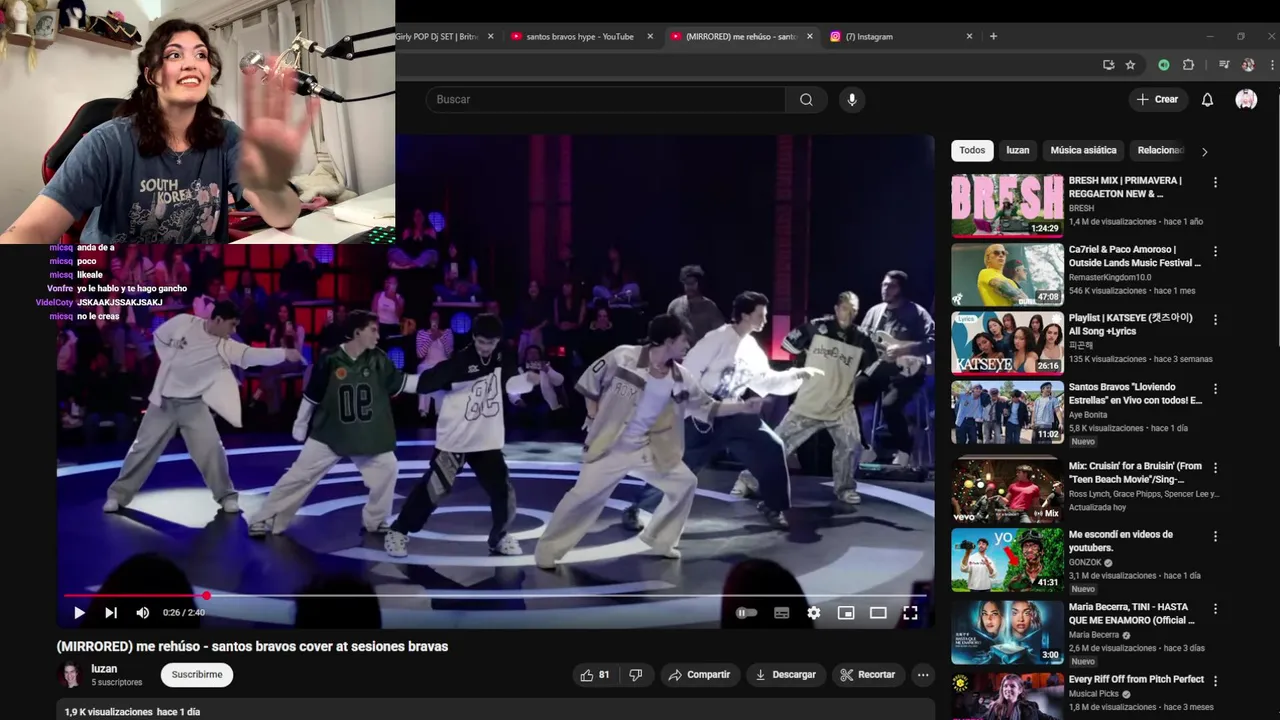The image size is (1280, 720).
Task: Open Chrome profile avatar
Action: point(1248,65)
